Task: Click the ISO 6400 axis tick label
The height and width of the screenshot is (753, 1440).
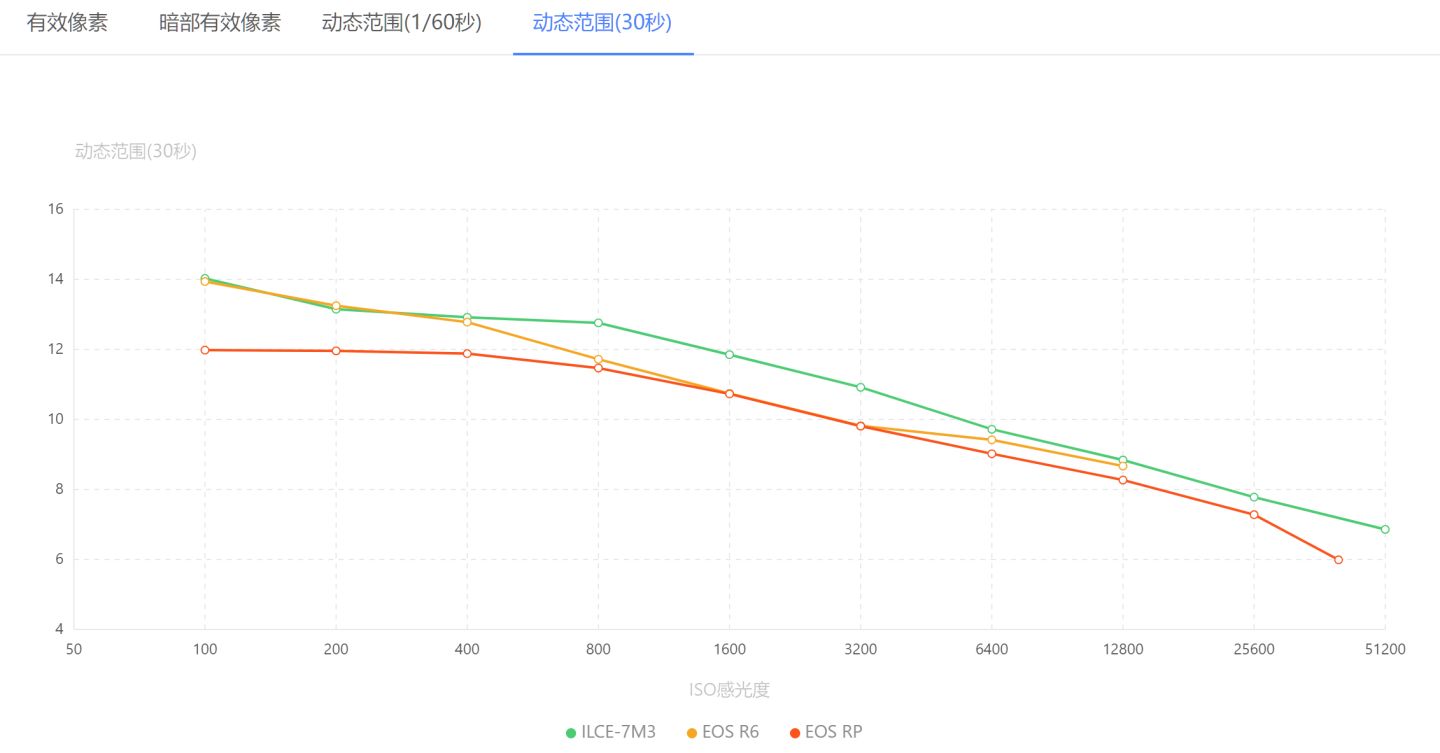Action: pos(992,649)
